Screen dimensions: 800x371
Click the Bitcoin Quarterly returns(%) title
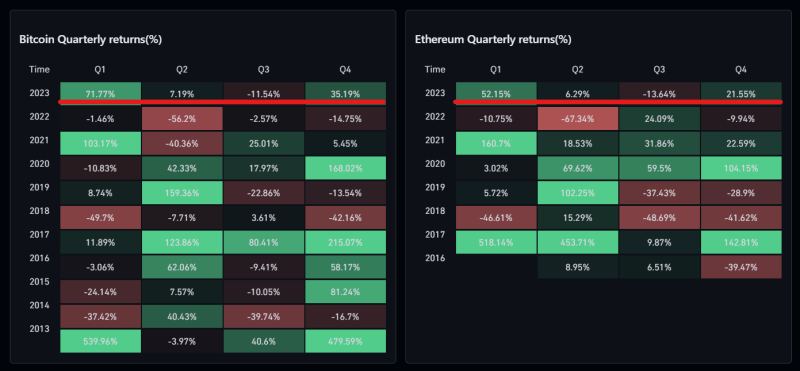coord(90,39)
